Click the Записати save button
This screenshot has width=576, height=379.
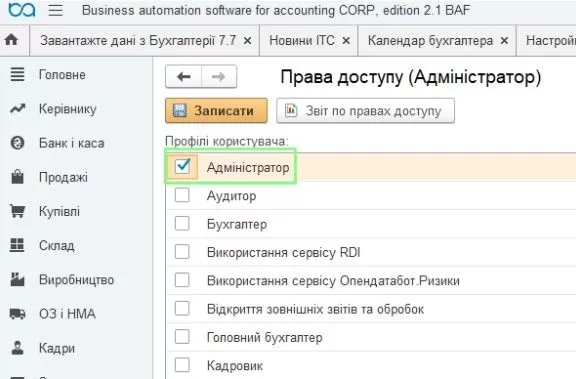[x=216, y=111]
